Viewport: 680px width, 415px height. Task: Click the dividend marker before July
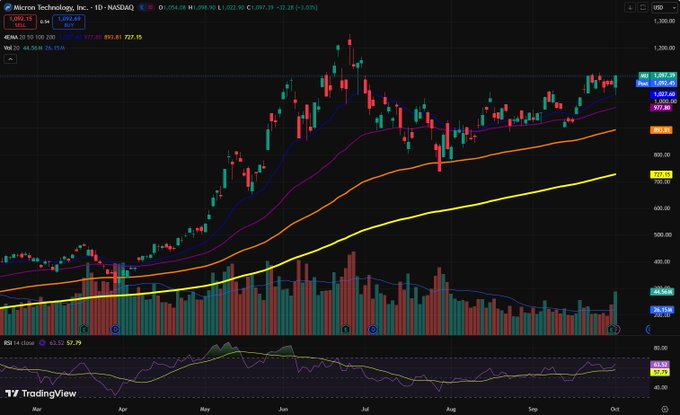pos(373,330)
